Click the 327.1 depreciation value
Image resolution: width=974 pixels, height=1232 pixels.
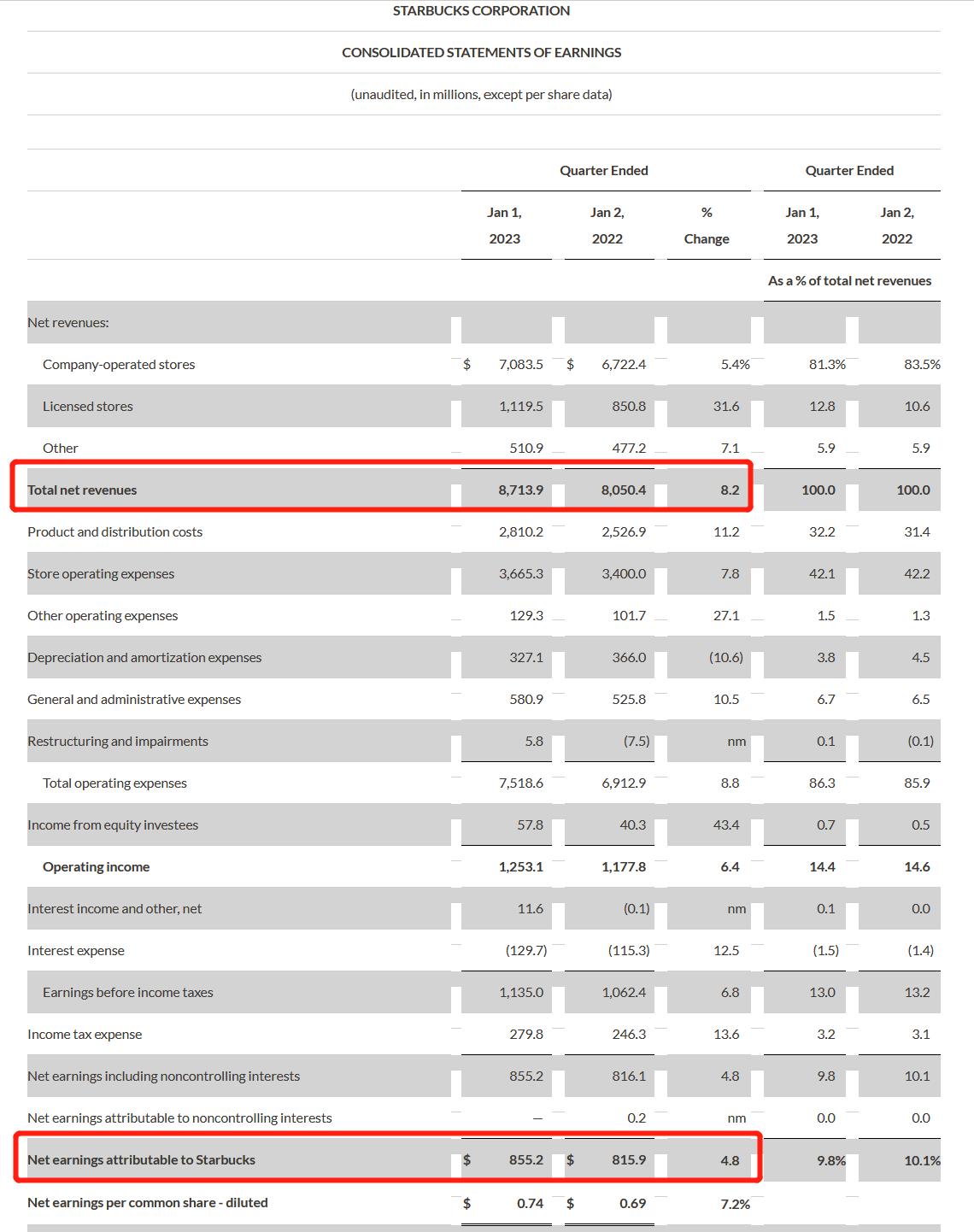pyautogui.click(x=526, y=658)
